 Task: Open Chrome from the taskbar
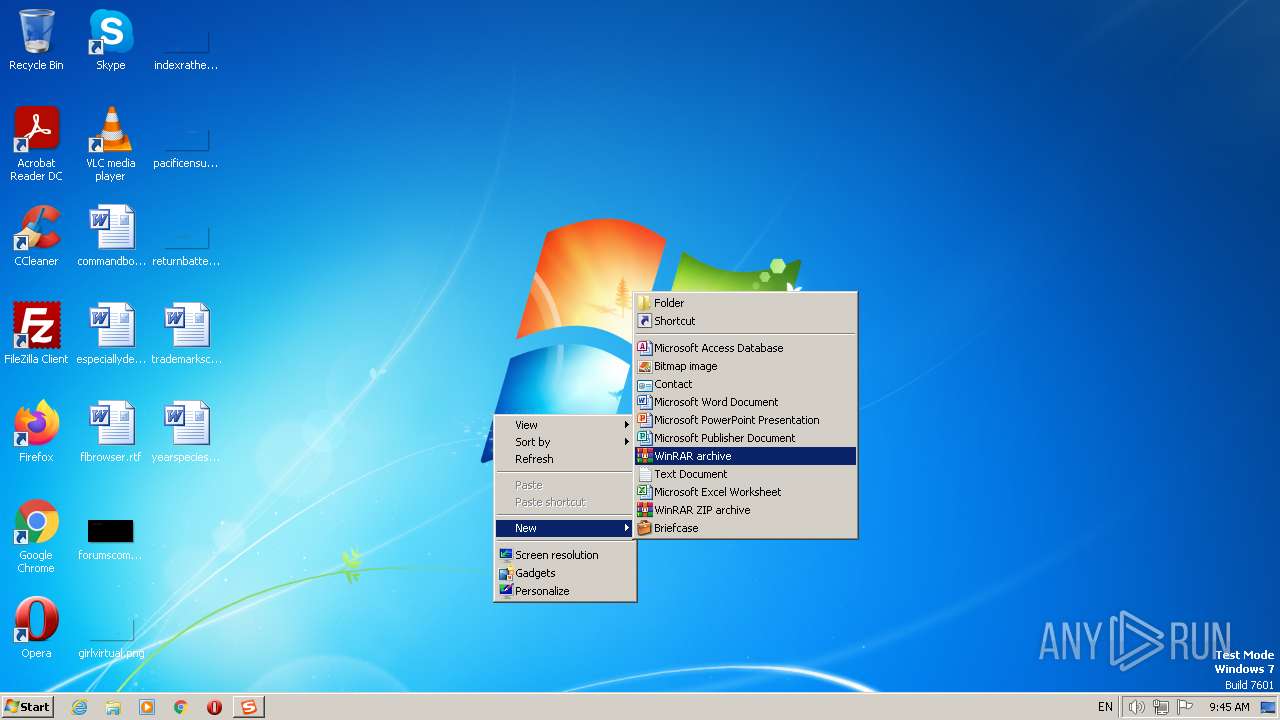click(x=181, y=707)
